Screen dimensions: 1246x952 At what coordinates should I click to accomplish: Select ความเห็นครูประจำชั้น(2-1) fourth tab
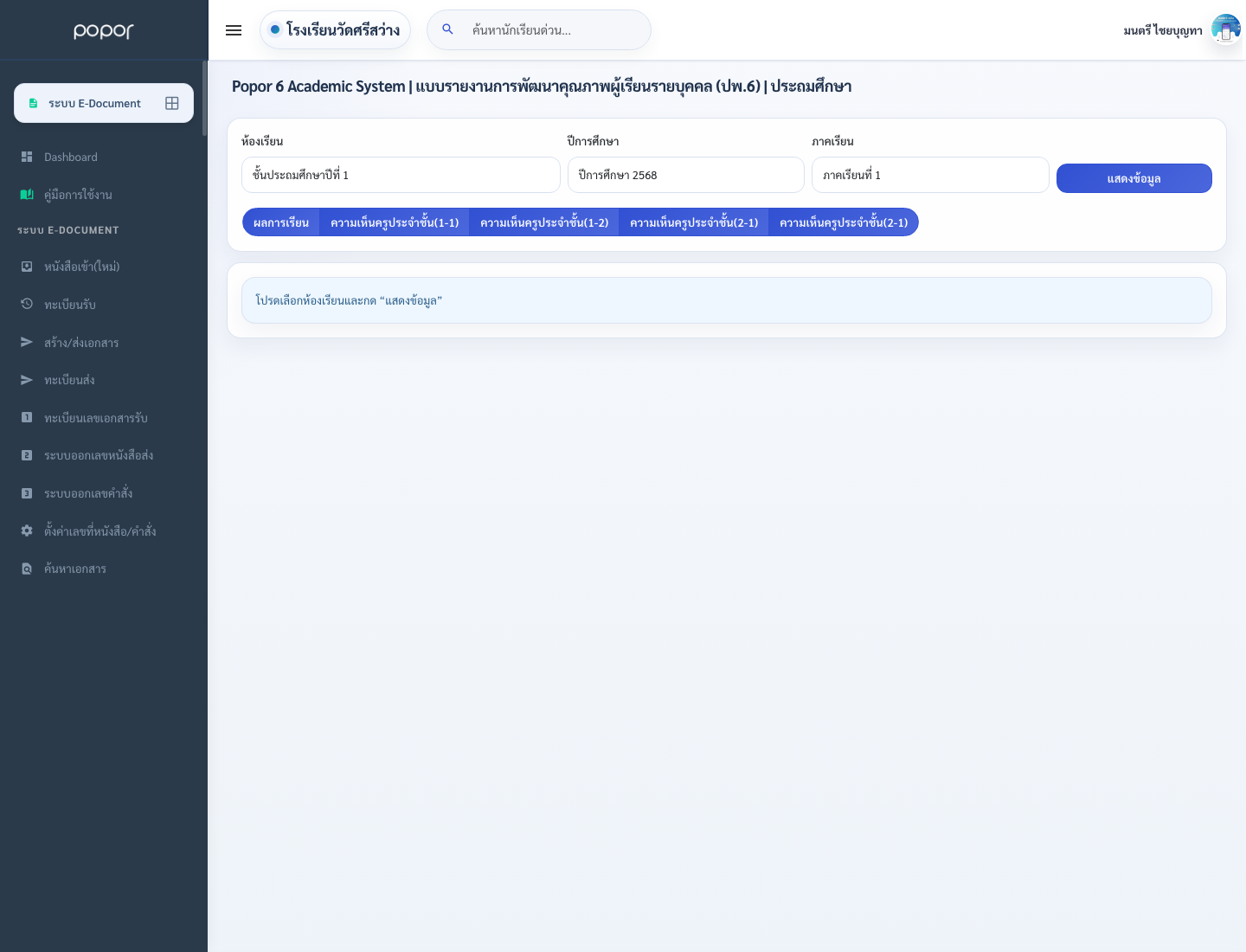click(694, 222)
